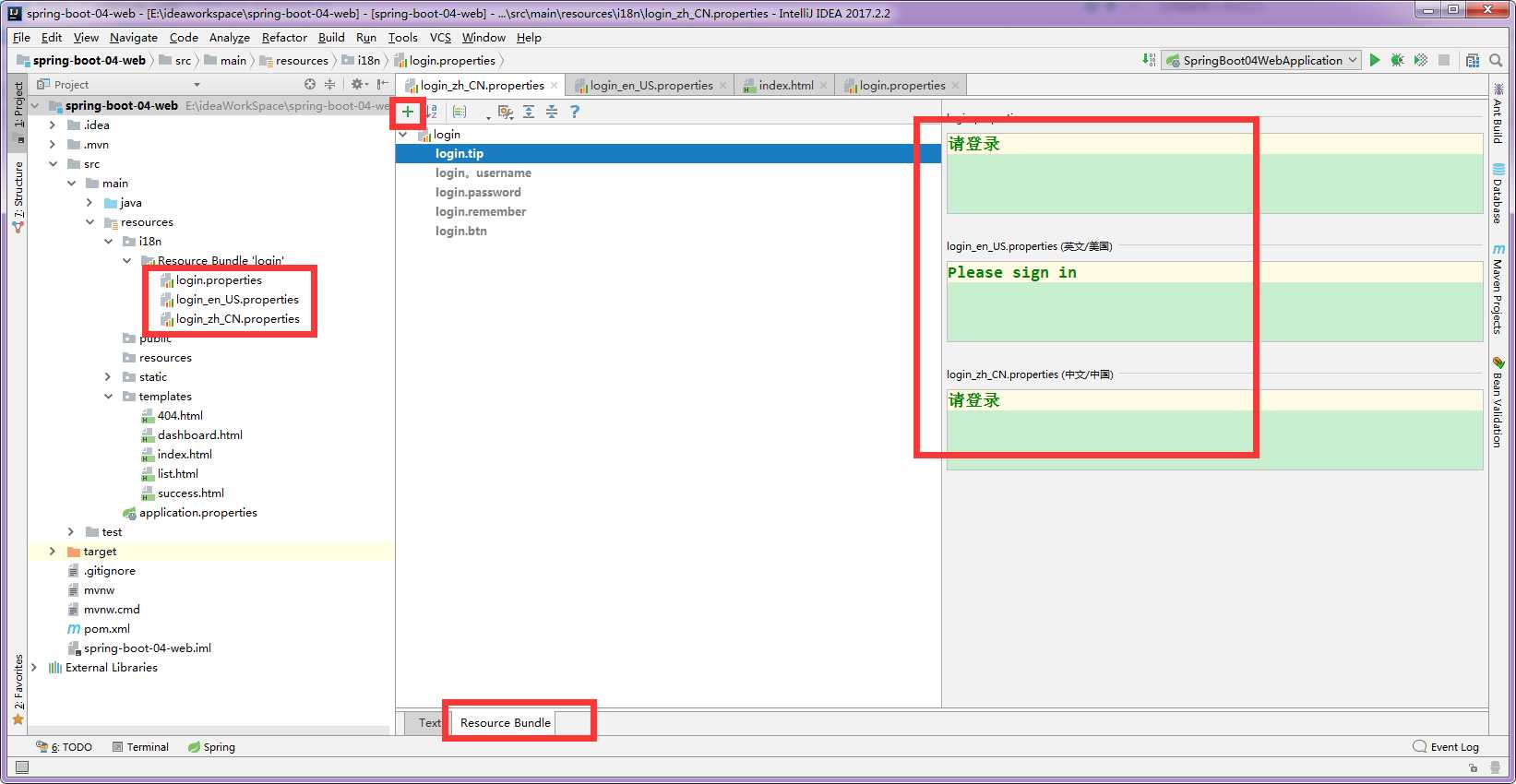Image resolution: width=1516 pixels, height=784 pixels.
Task: Open Terminal tool window
Action: click(140, 747)
